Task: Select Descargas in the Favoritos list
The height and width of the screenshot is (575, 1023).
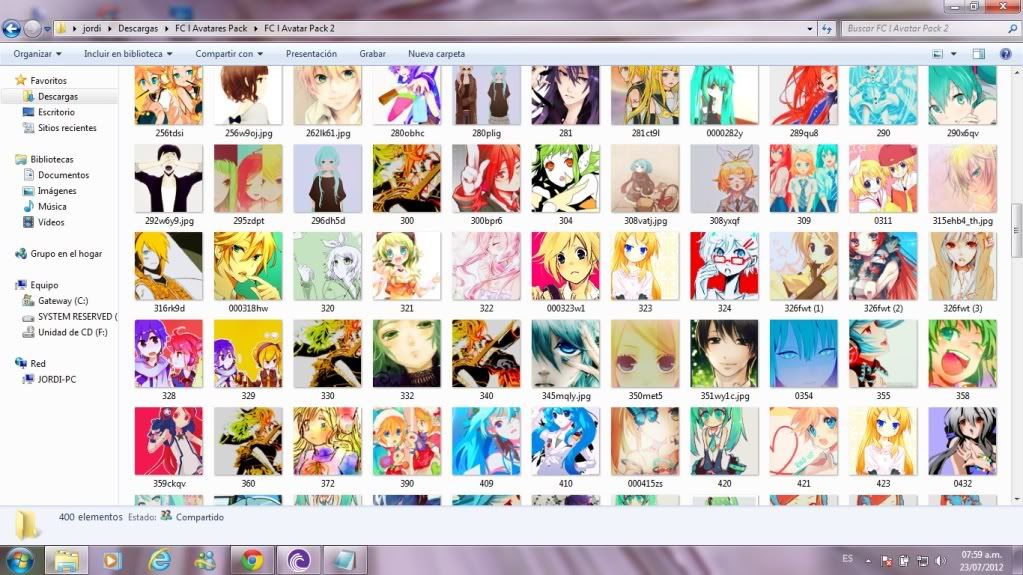Action: (x=57, y=97)
